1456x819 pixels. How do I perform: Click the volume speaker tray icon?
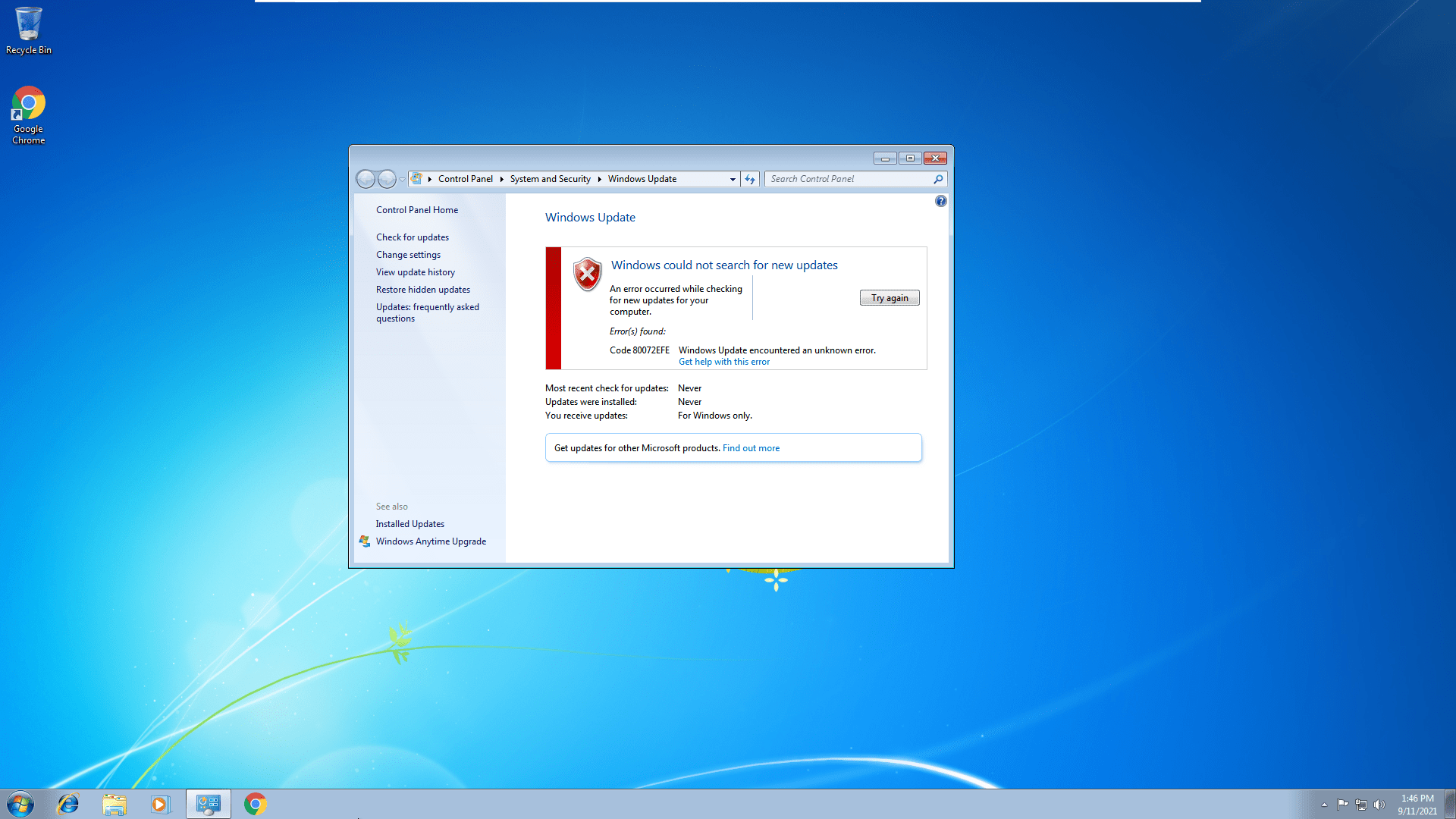(x=1379, y=805)
